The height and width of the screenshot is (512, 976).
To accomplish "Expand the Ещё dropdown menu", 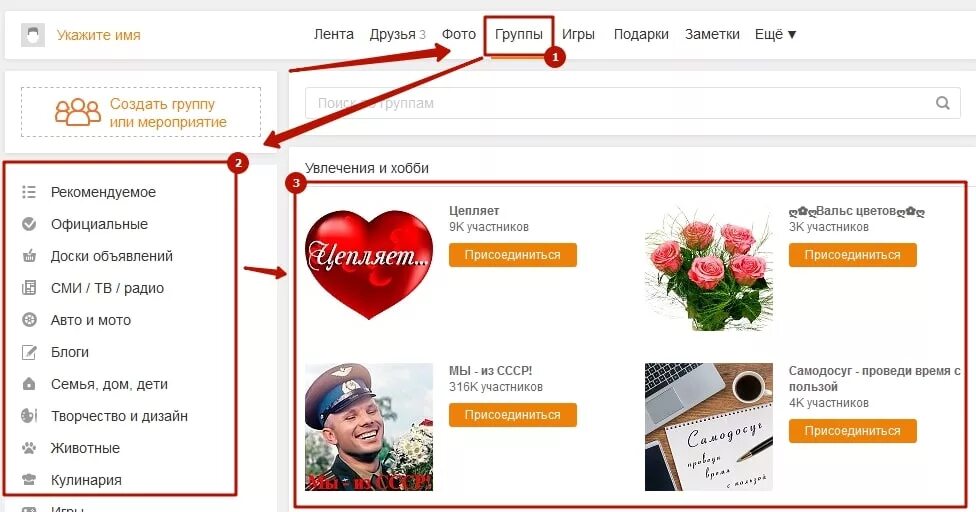I will [775, 34].
